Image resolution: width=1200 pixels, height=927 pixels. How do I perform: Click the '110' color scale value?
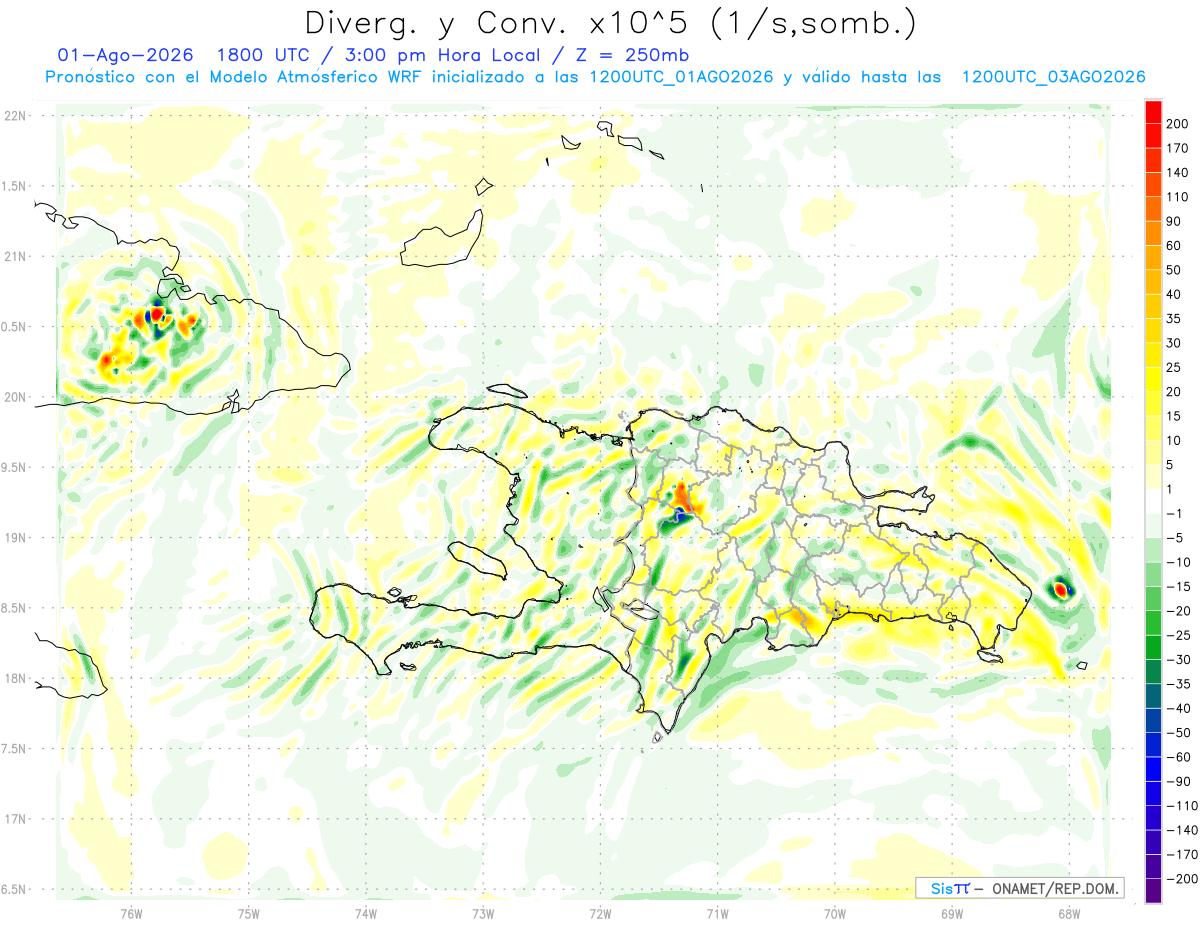tap(1178, 197)
